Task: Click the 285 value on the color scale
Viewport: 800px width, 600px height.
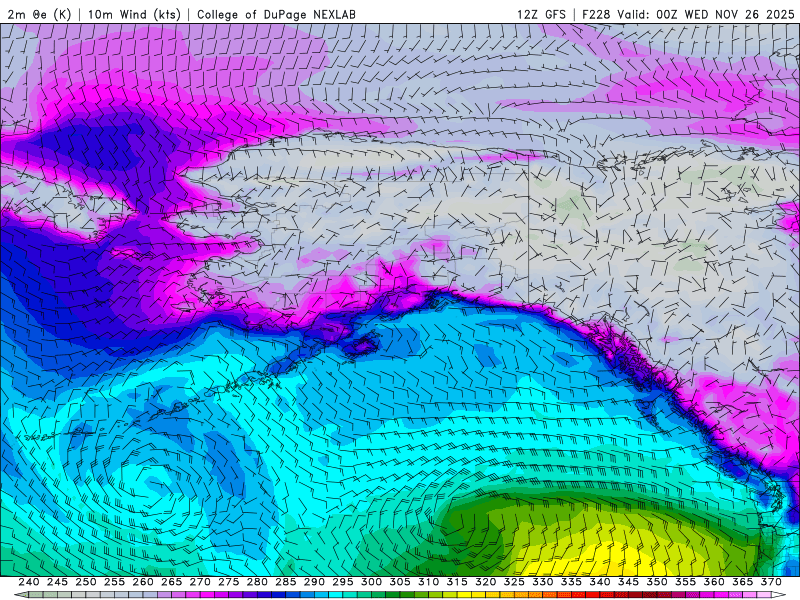Action: pos(286,582)
